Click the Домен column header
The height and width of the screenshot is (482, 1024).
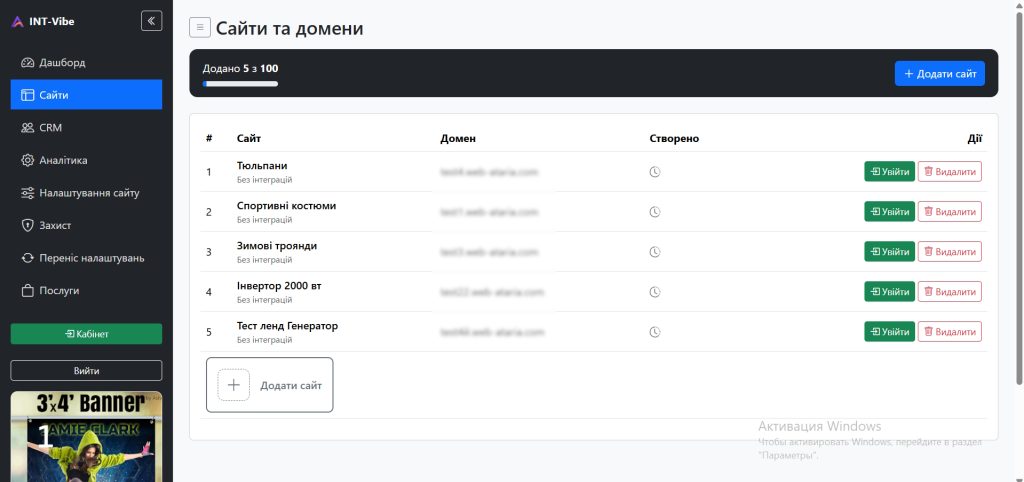coord(458,138)
